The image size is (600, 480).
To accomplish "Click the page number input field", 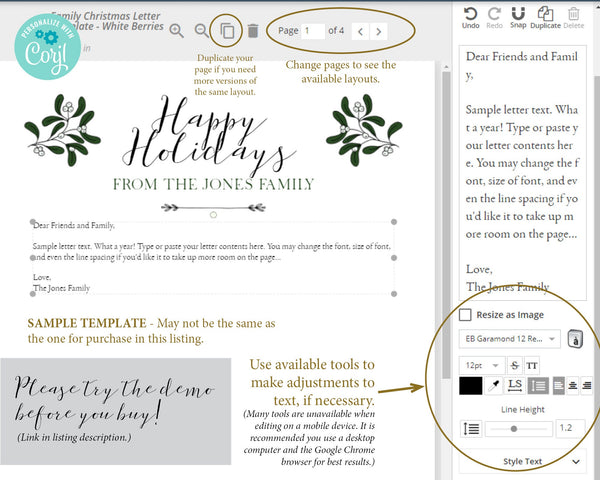I will coord(312,31).
